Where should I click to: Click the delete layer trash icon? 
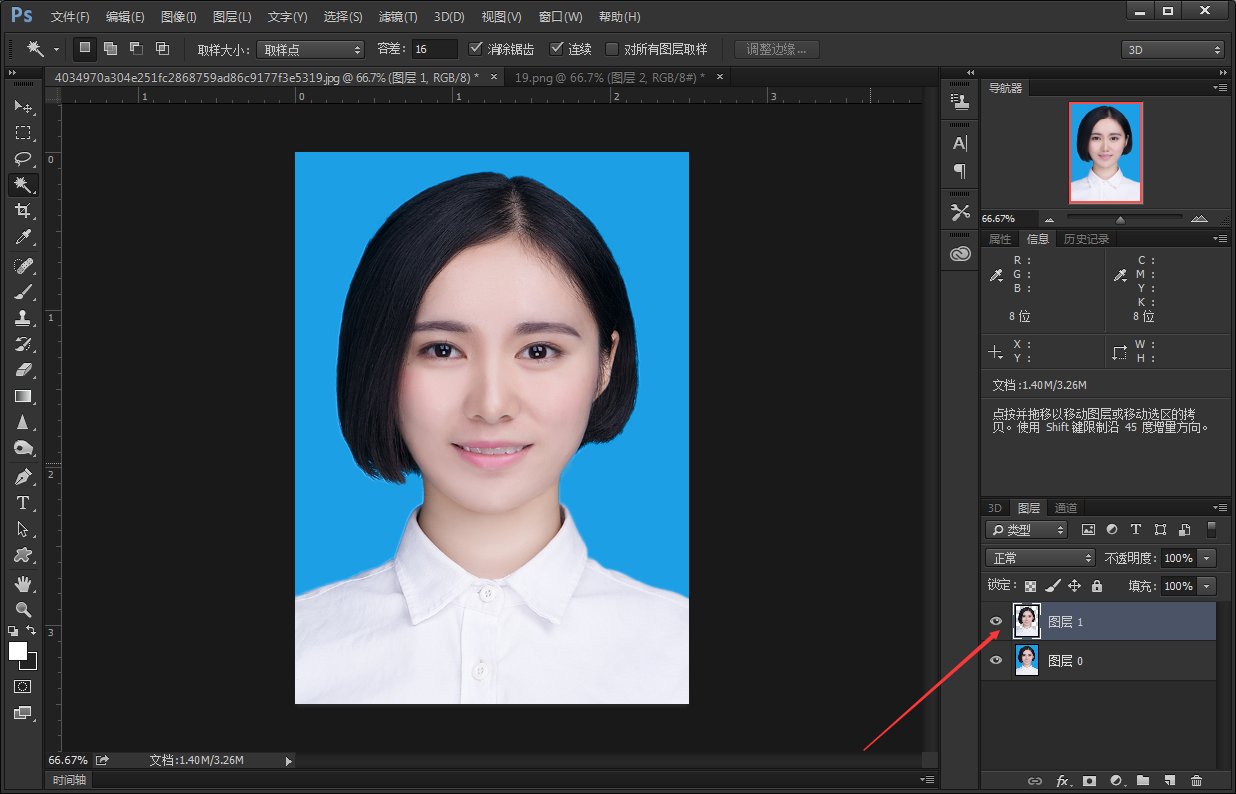pos(1196,780)
